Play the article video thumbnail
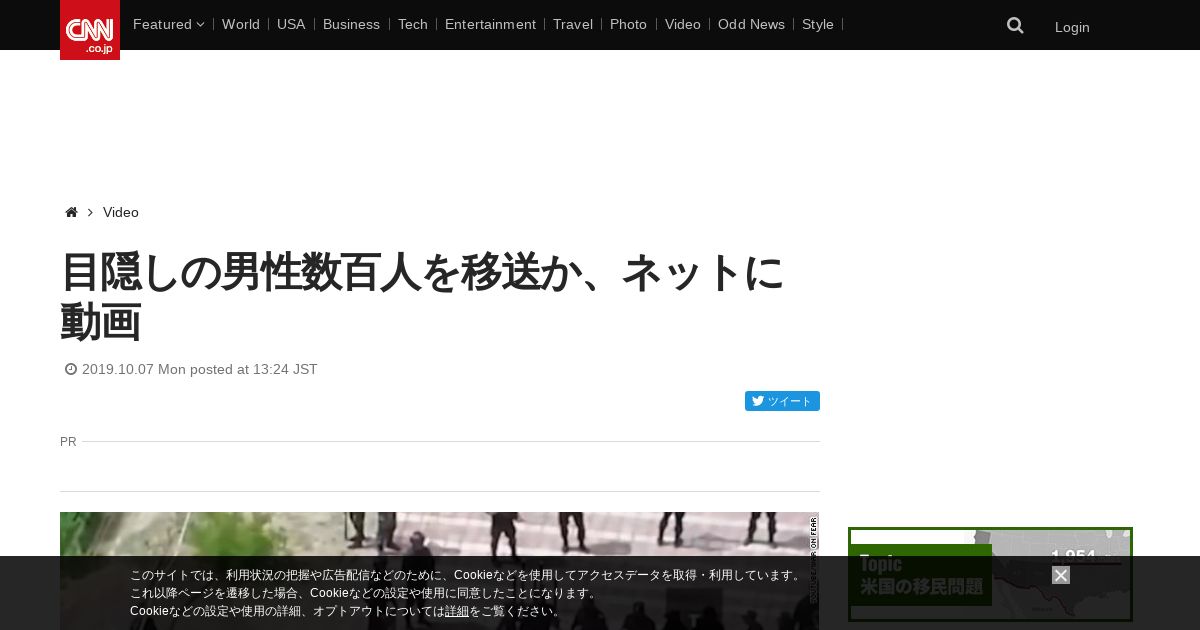The width and height of the screenshot is (1200, 630). tap(439, 571)
